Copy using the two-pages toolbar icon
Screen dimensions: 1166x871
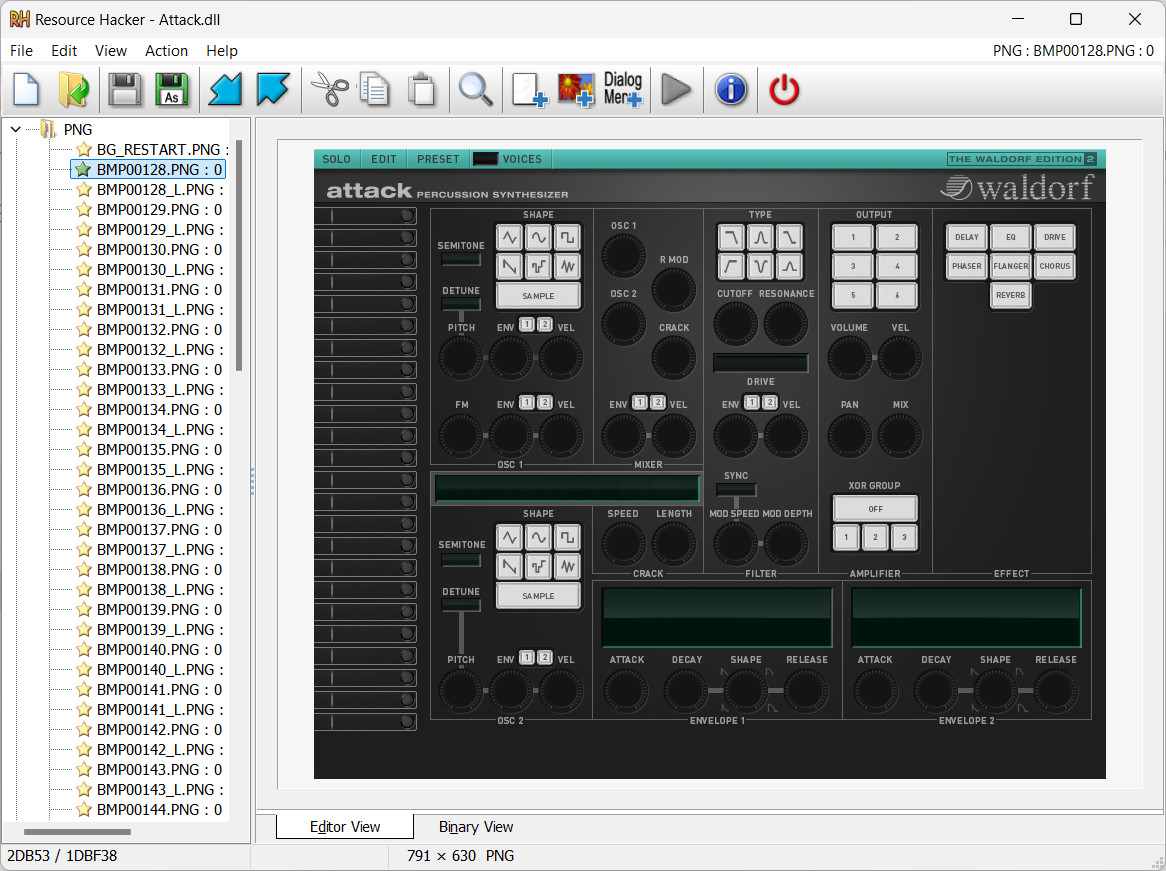click(375, 90)
